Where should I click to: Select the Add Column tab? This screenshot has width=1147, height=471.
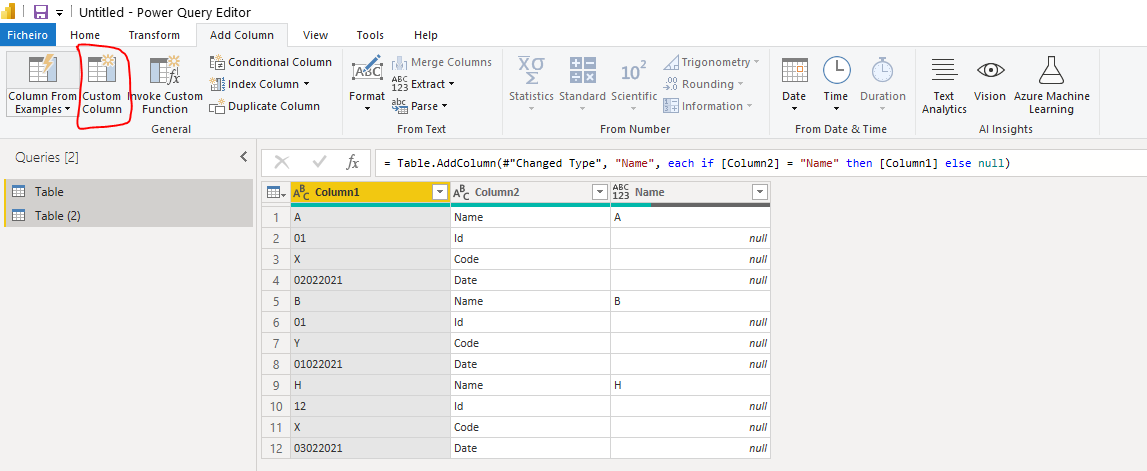click(x=241, y=35)
